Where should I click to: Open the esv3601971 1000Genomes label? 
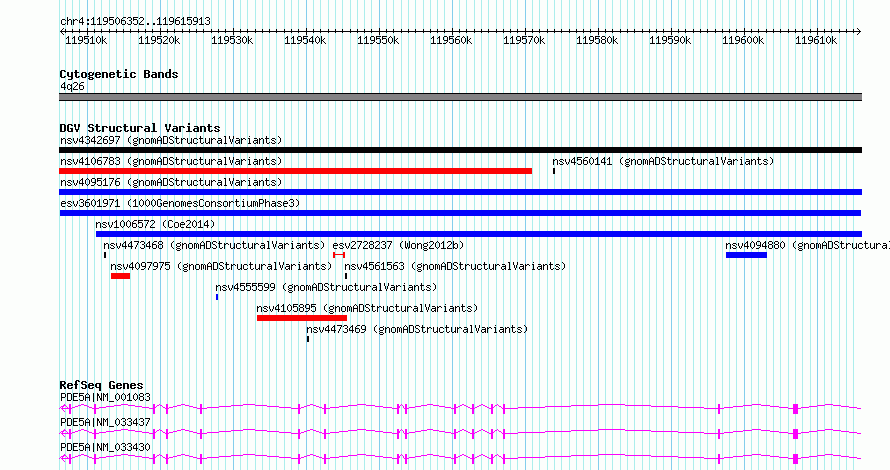pos(180,203)
